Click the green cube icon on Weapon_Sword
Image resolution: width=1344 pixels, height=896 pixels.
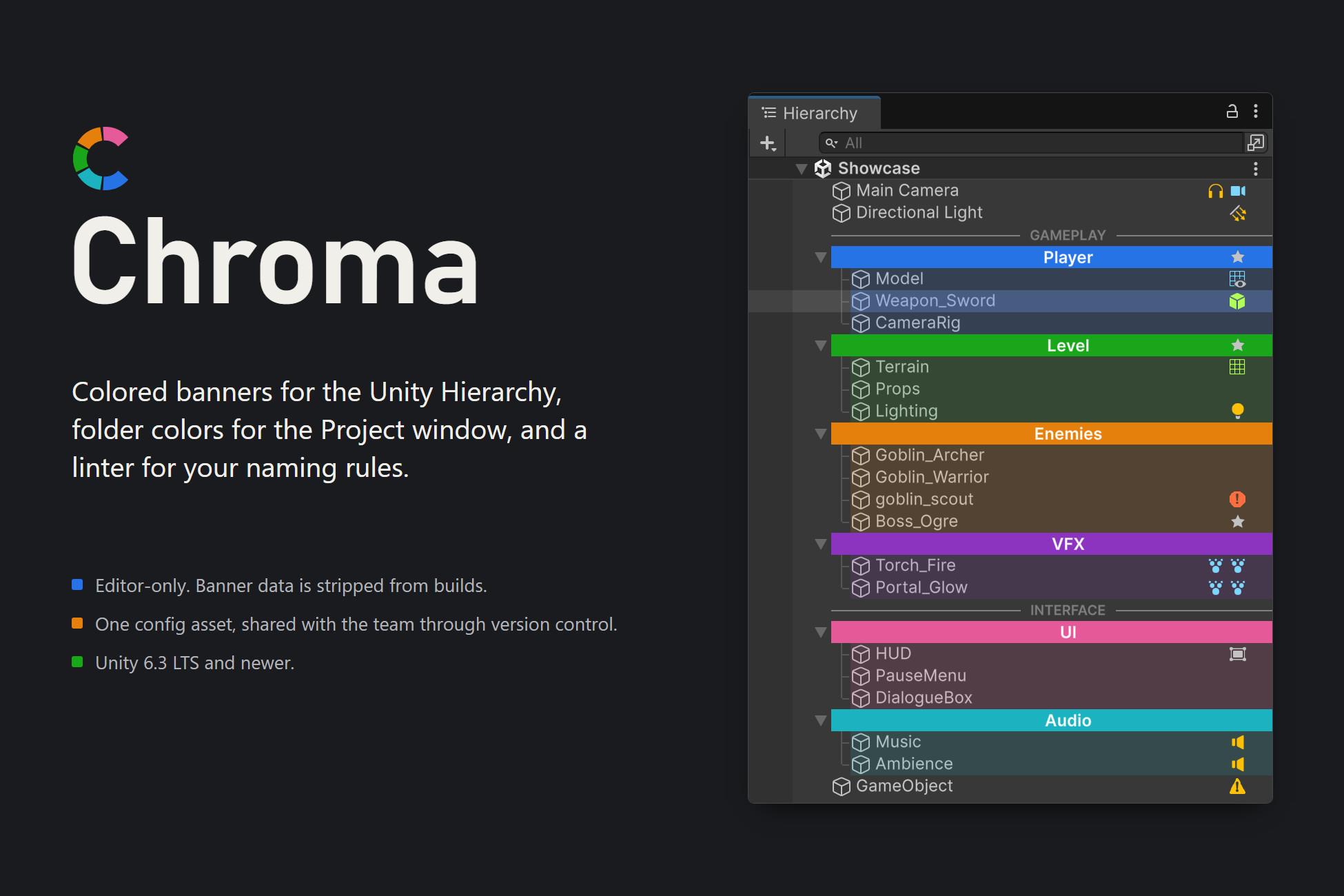1238,301
